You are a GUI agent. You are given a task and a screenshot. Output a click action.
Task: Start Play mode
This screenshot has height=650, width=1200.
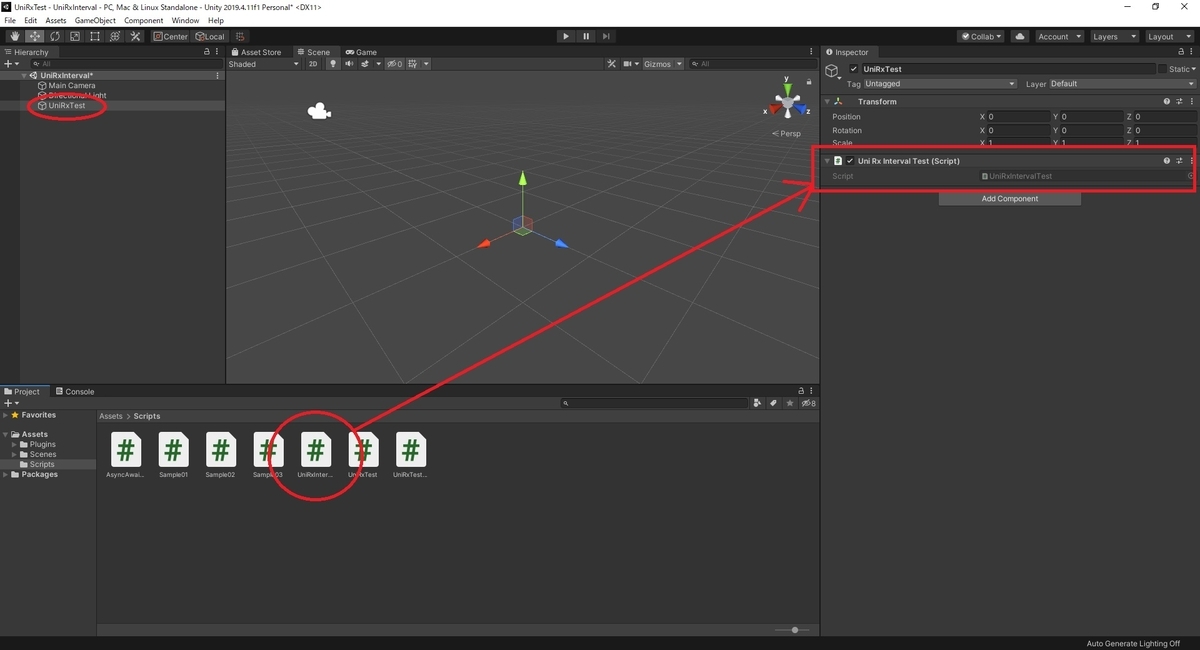566,36
